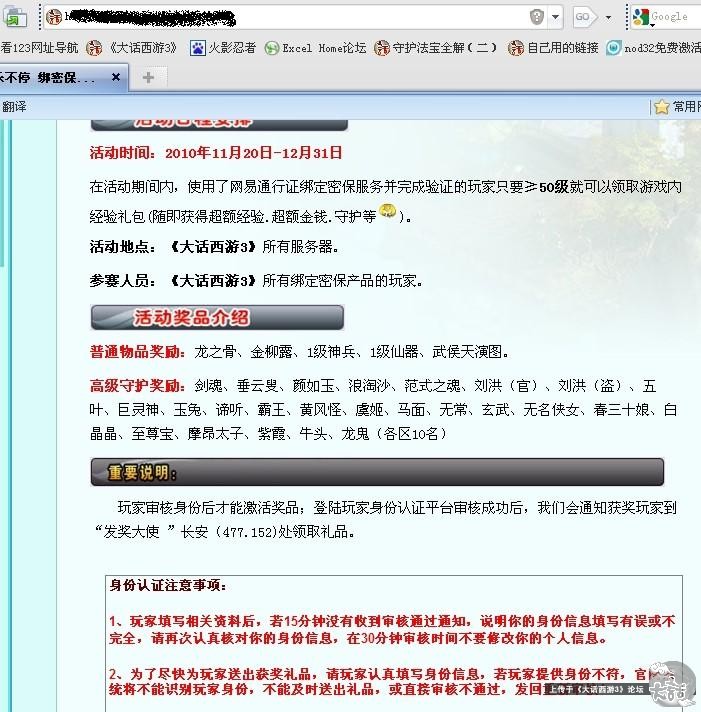Open a new tab with the plus button
Viewport: 701px width, 712px height.
(x=148, y=78)
